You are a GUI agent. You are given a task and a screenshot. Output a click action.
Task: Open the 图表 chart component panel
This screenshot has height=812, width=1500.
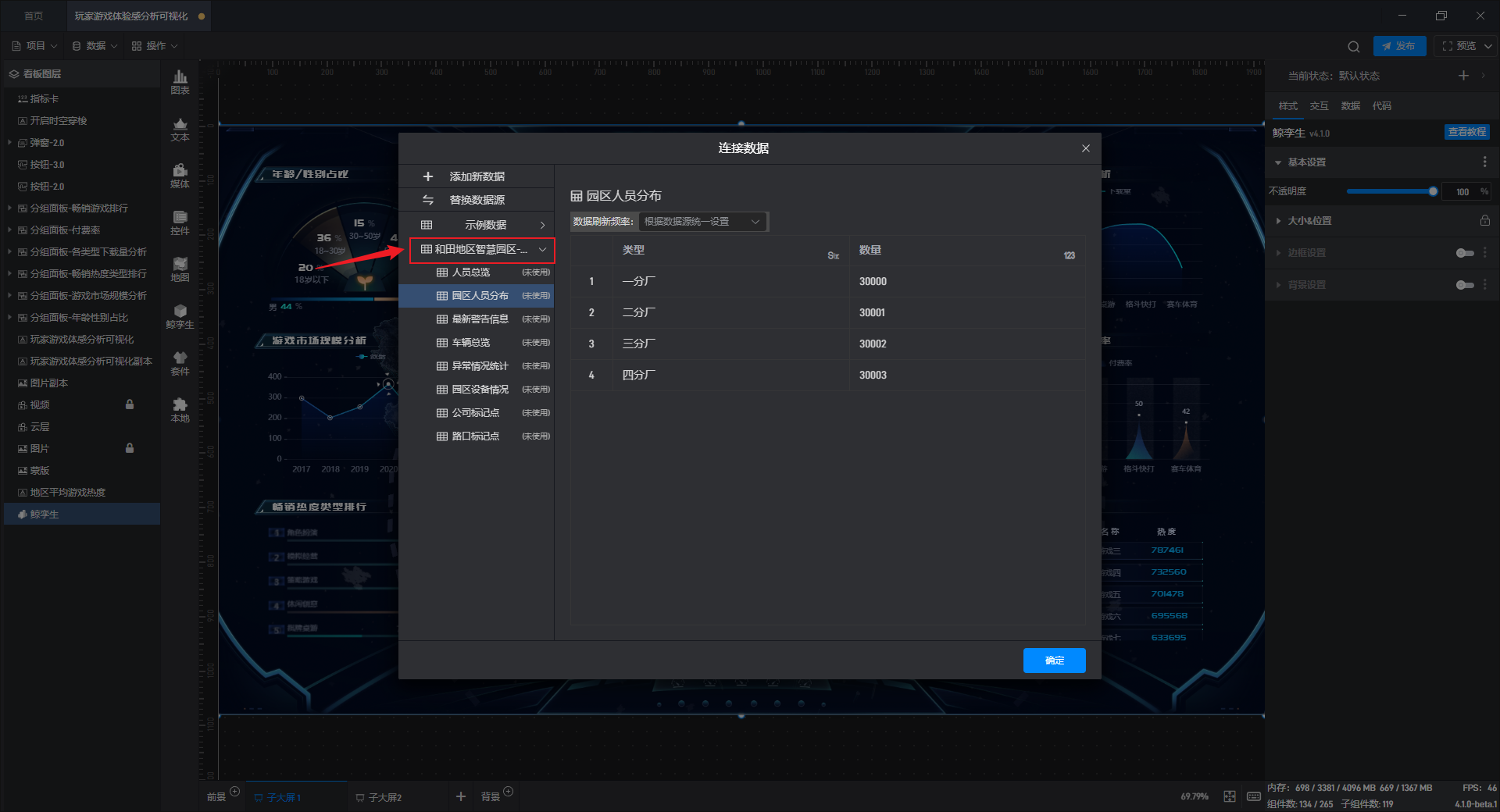180,82
